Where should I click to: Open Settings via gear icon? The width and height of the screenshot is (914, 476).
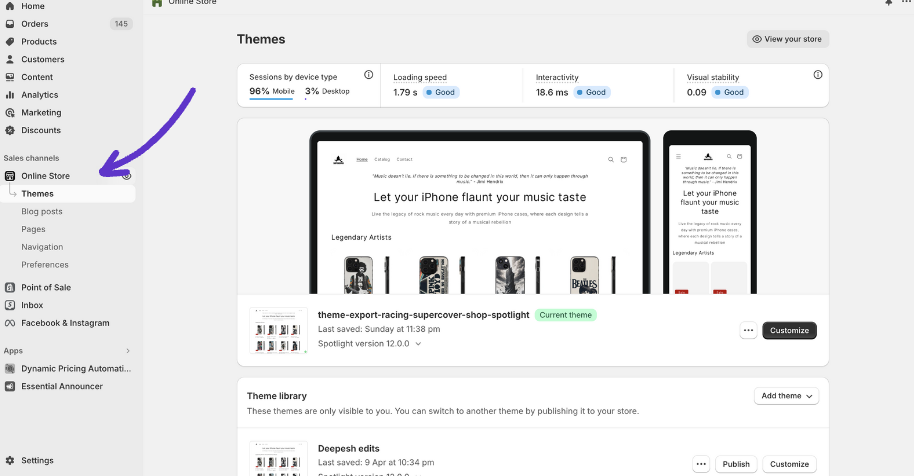[x=10, y=460]
